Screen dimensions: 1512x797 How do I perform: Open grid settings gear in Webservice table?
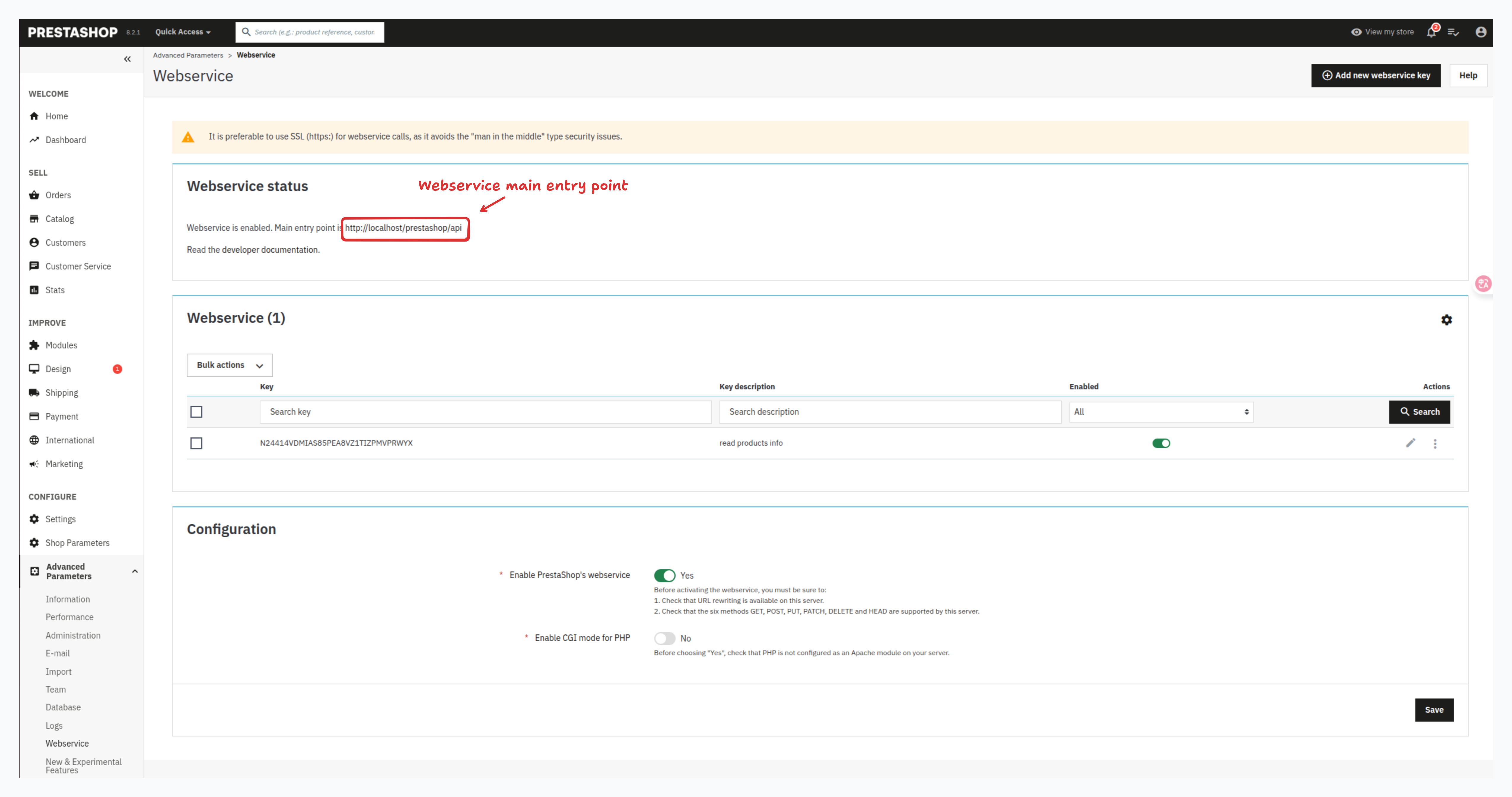tap(1447, 320)
